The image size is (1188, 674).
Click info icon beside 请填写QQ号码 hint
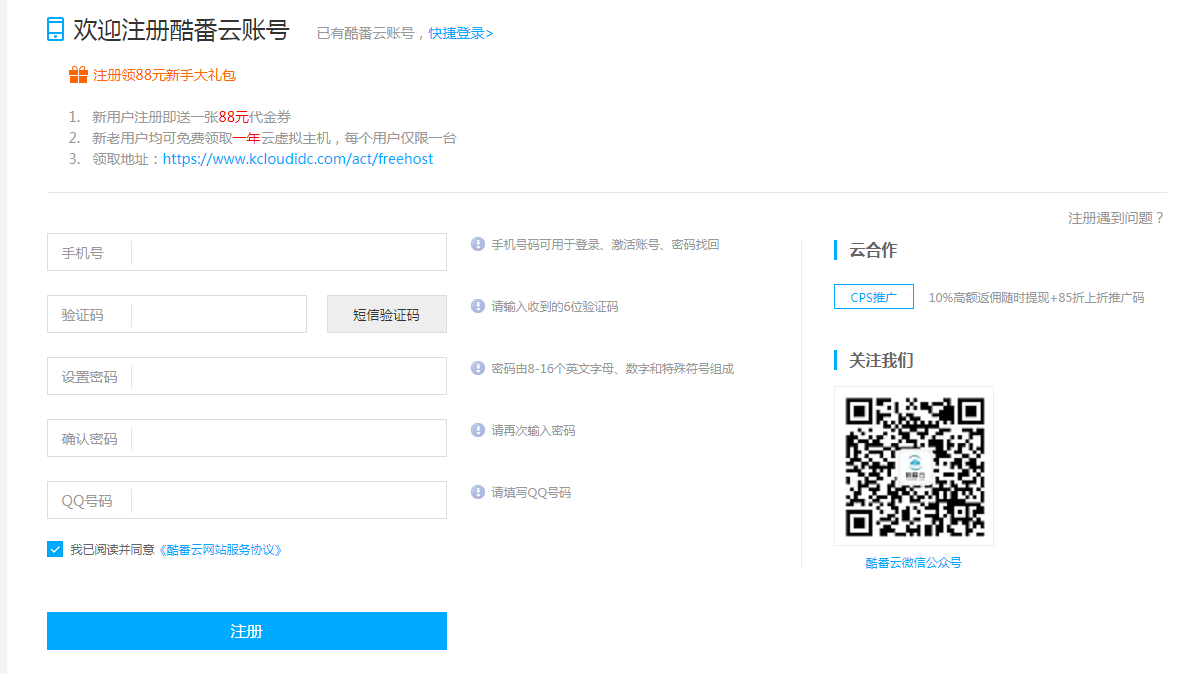[477, 492]
